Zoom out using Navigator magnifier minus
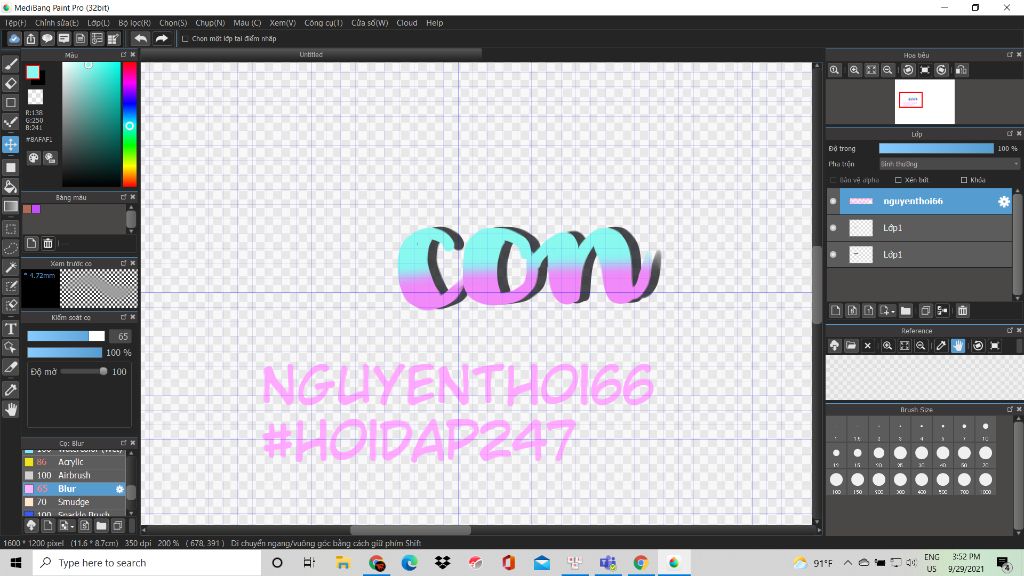 (888, 70)
